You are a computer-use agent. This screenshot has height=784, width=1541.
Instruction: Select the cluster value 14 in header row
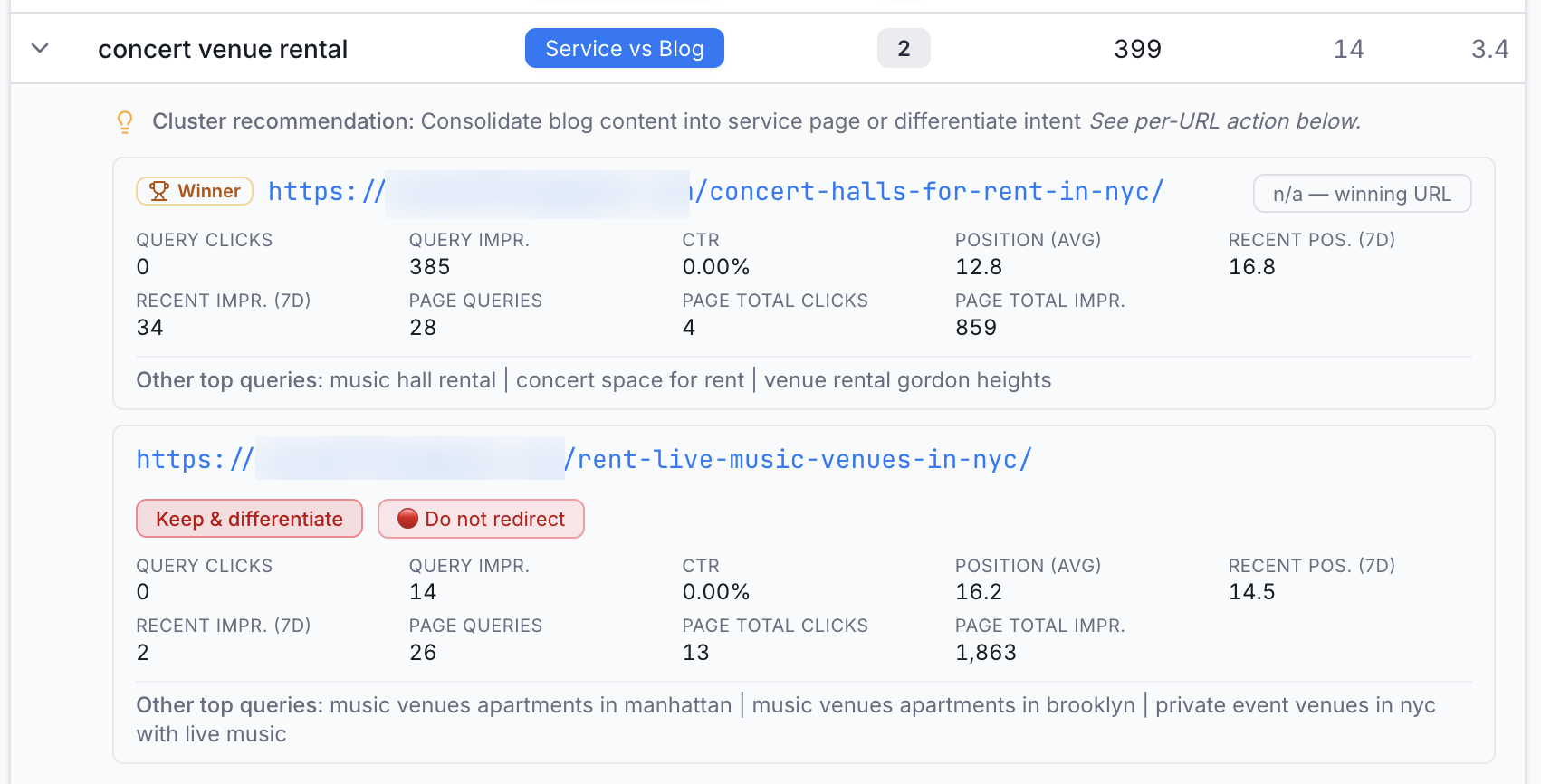1348,49
